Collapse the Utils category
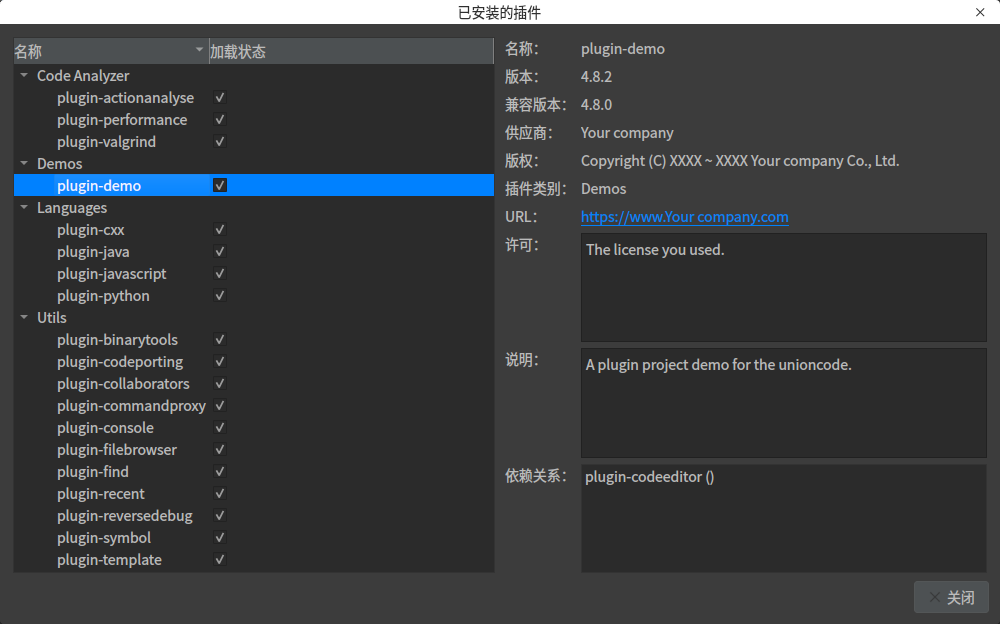The width and height of the screenshot is (1000, 624). tap(24, 318)
